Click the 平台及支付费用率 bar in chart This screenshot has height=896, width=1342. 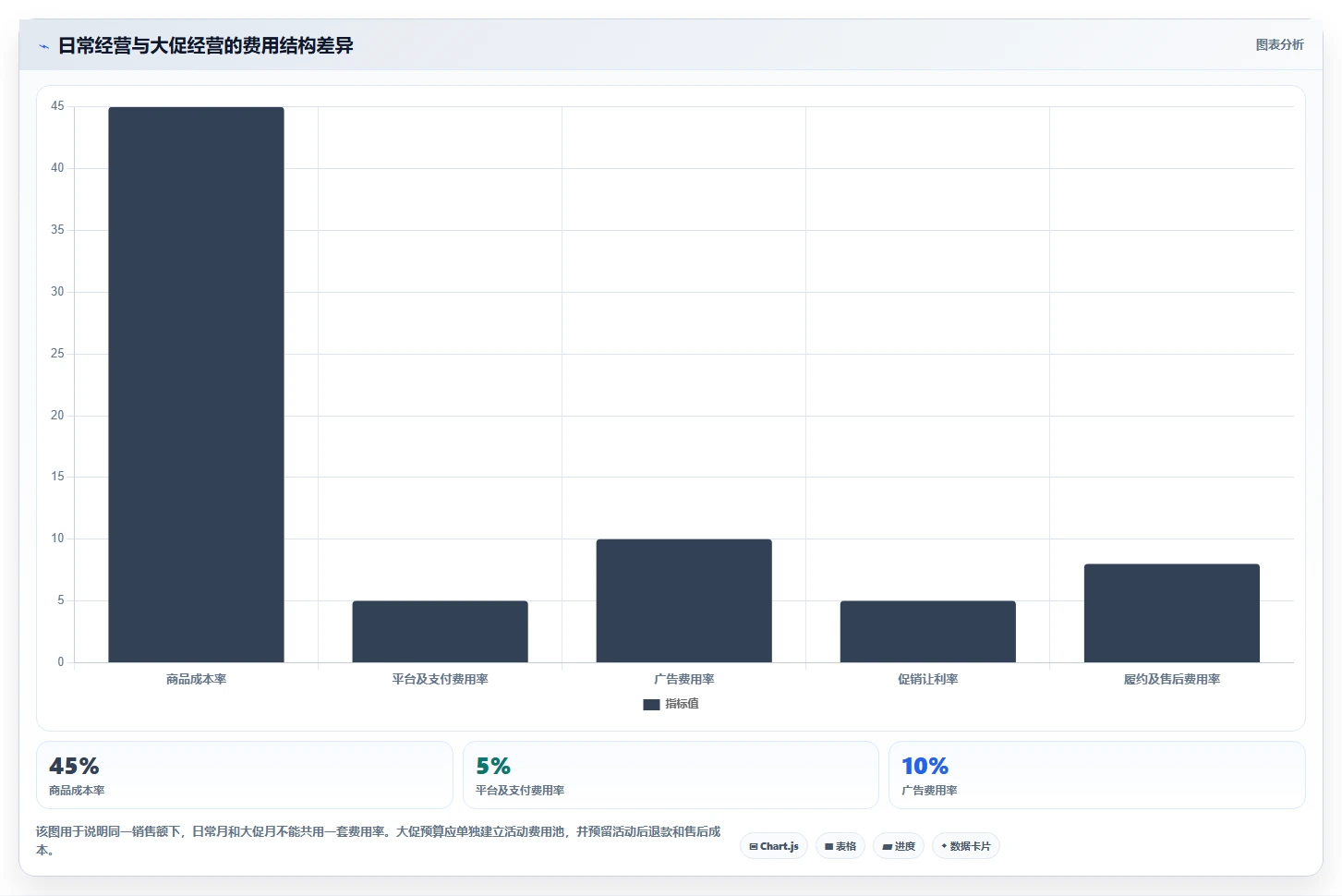point(440,632)
